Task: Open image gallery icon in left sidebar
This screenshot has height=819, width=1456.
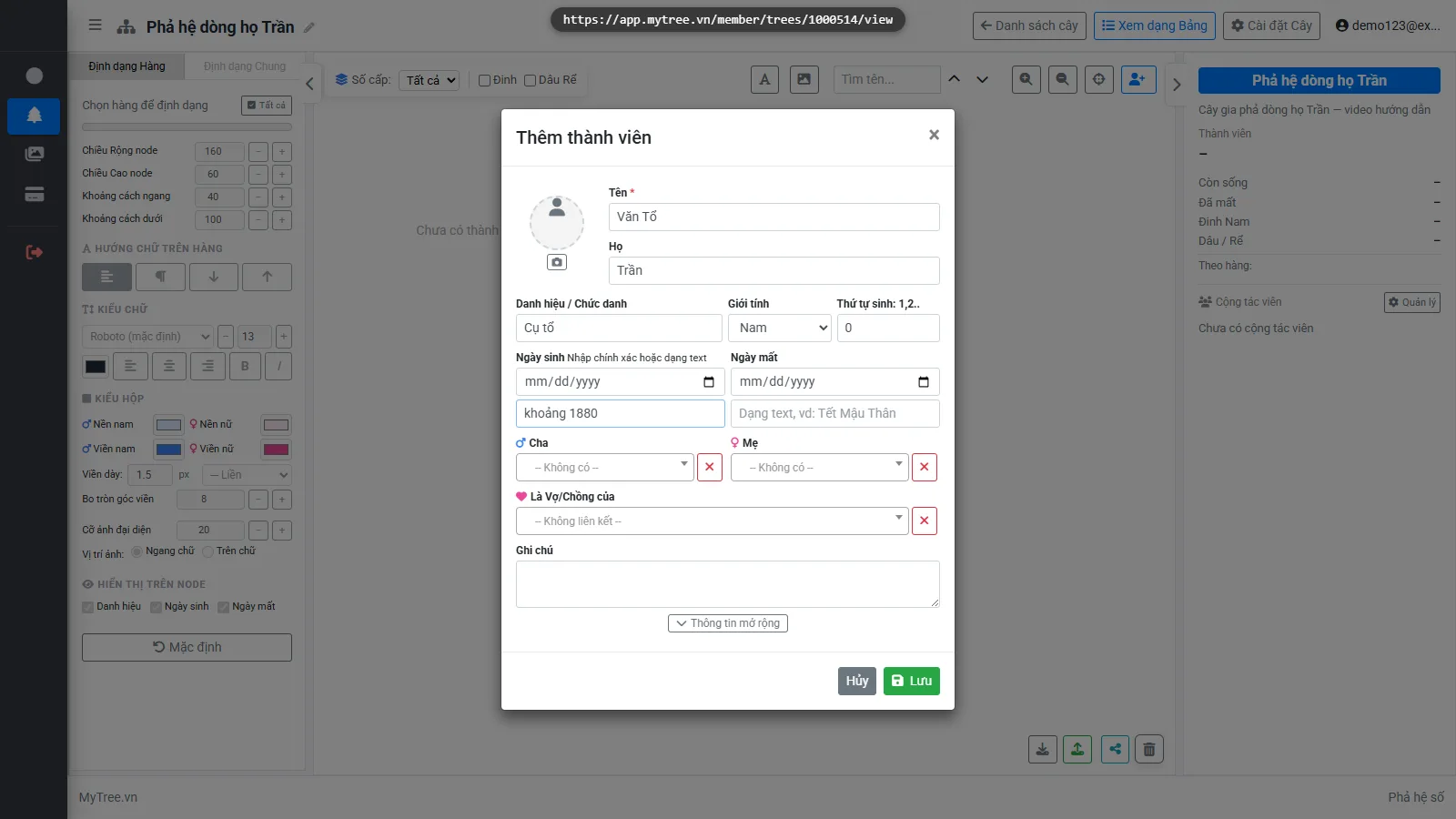Action: coord(34,154)
